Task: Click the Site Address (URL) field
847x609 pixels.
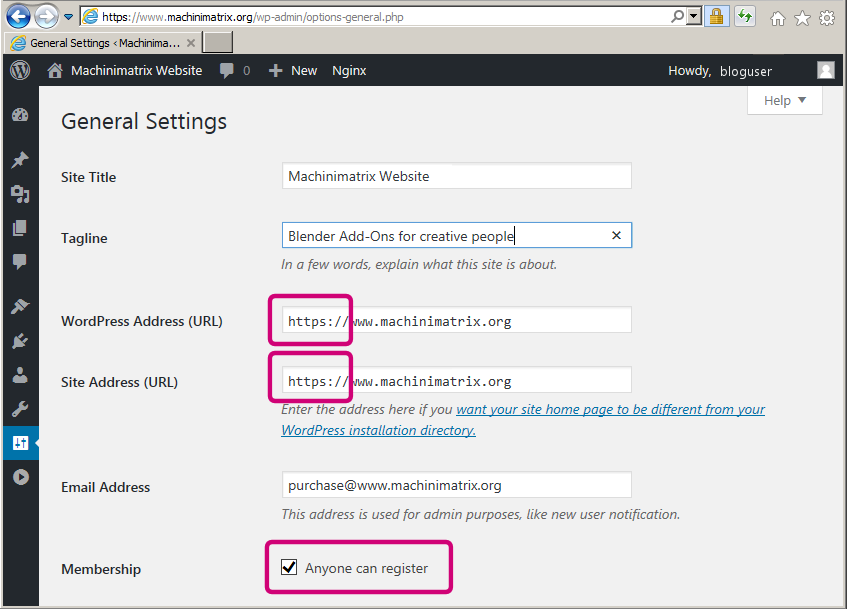Action: coord(456,381)
